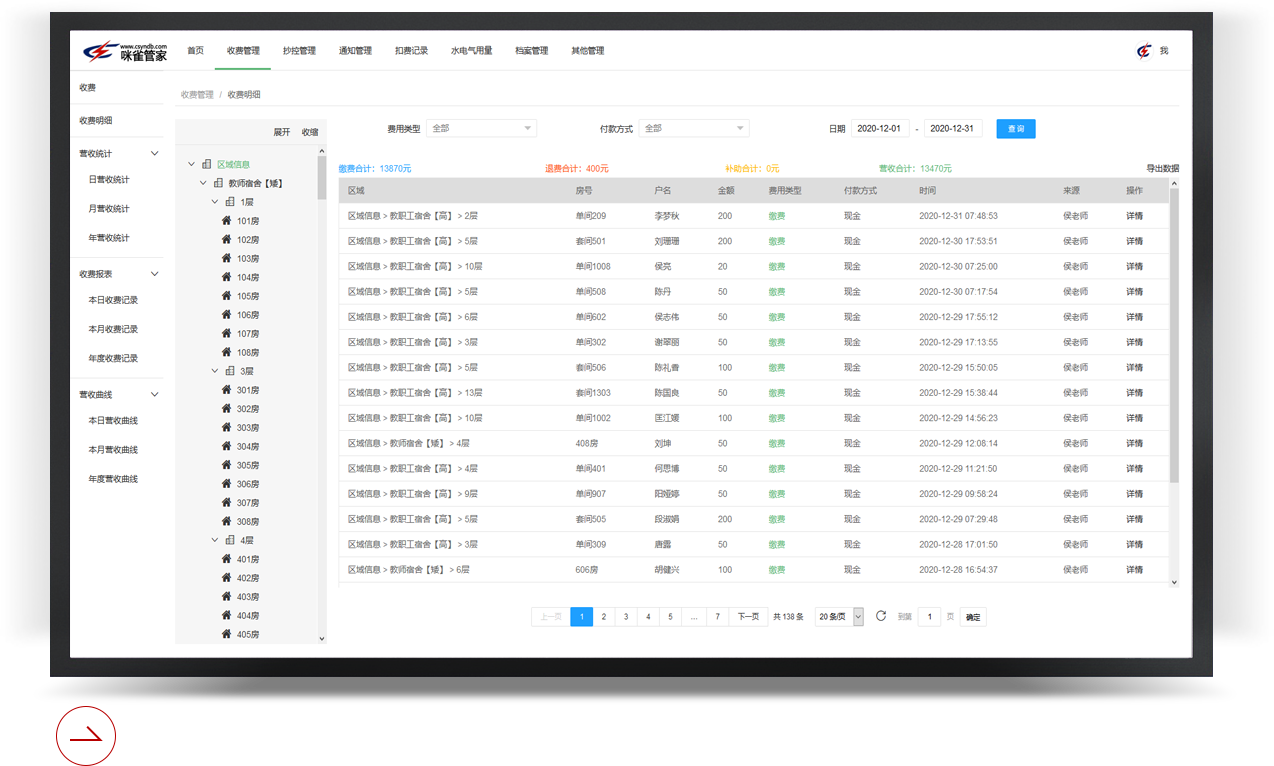This screenshot has height=766, width=1274.
Task: Collapse the 1层 tree node
Action: 215,202
